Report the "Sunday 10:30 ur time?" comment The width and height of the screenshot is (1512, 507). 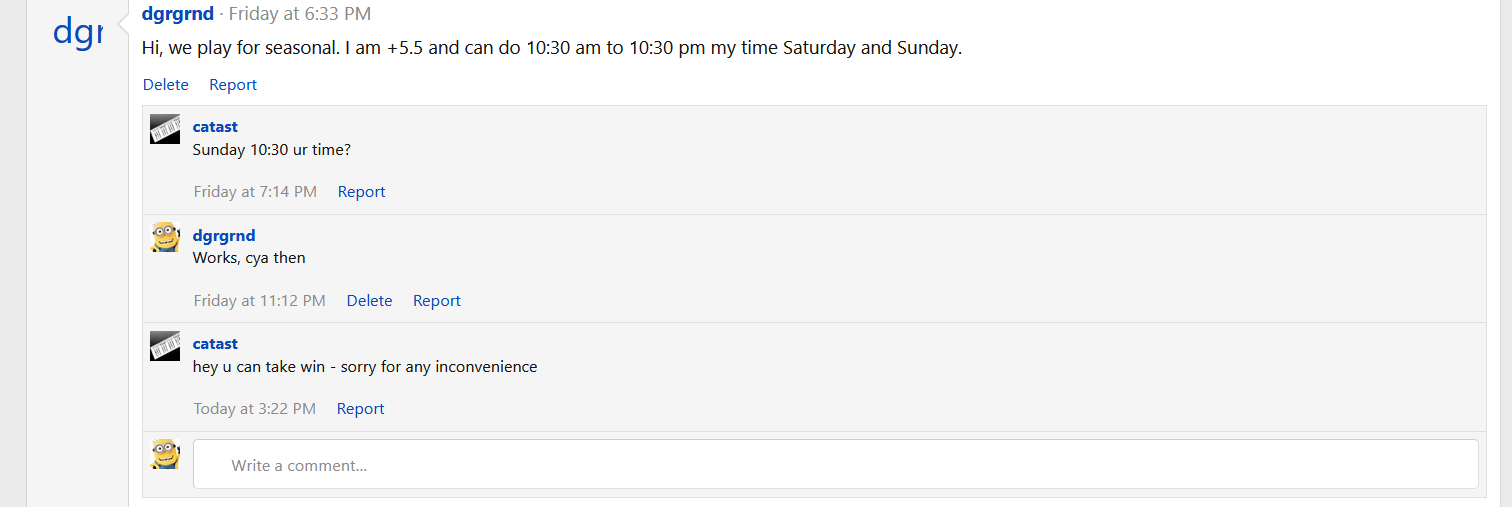coord(361,192)
